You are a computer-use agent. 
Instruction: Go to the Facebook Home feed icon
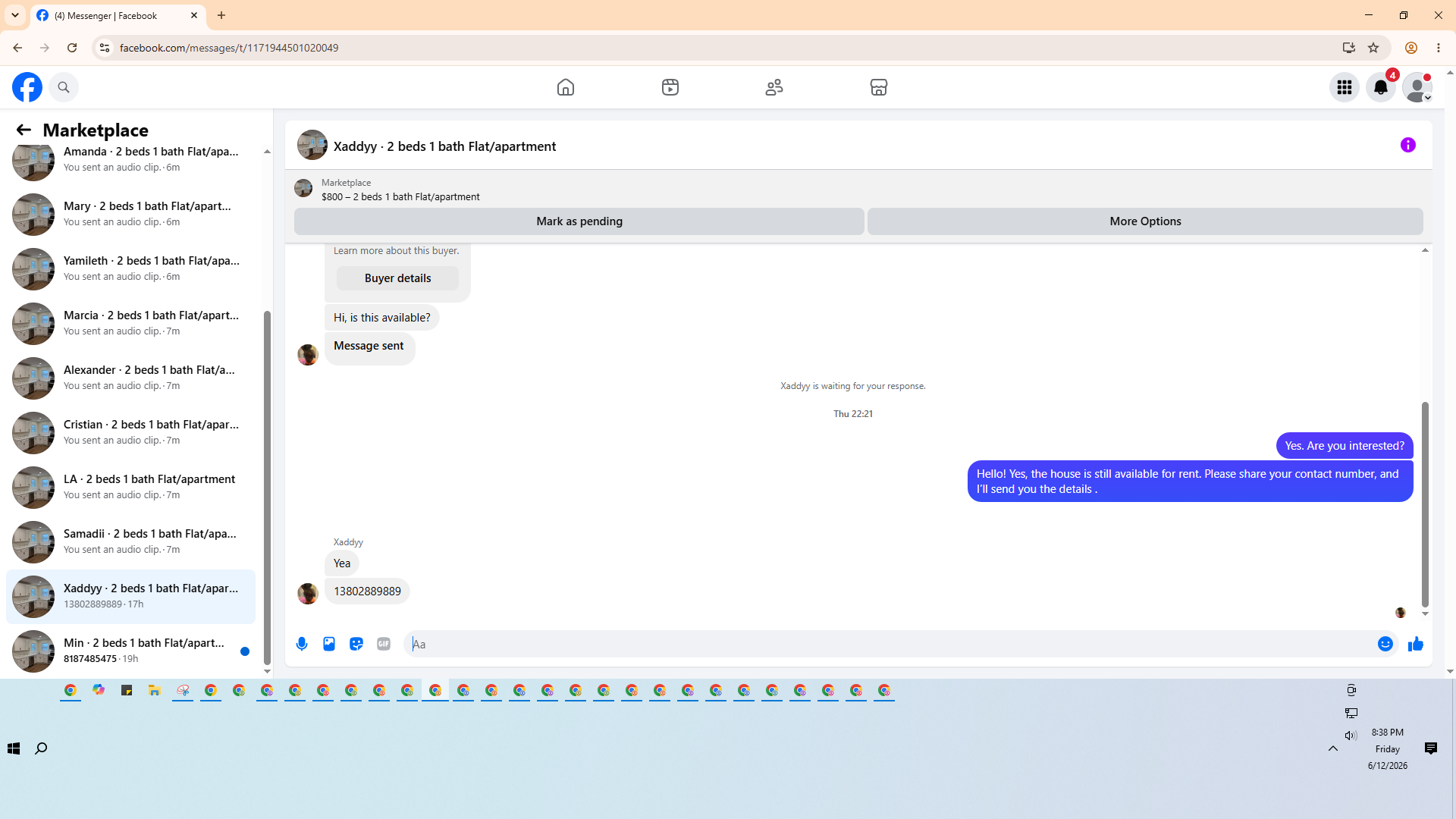point(566,87)
